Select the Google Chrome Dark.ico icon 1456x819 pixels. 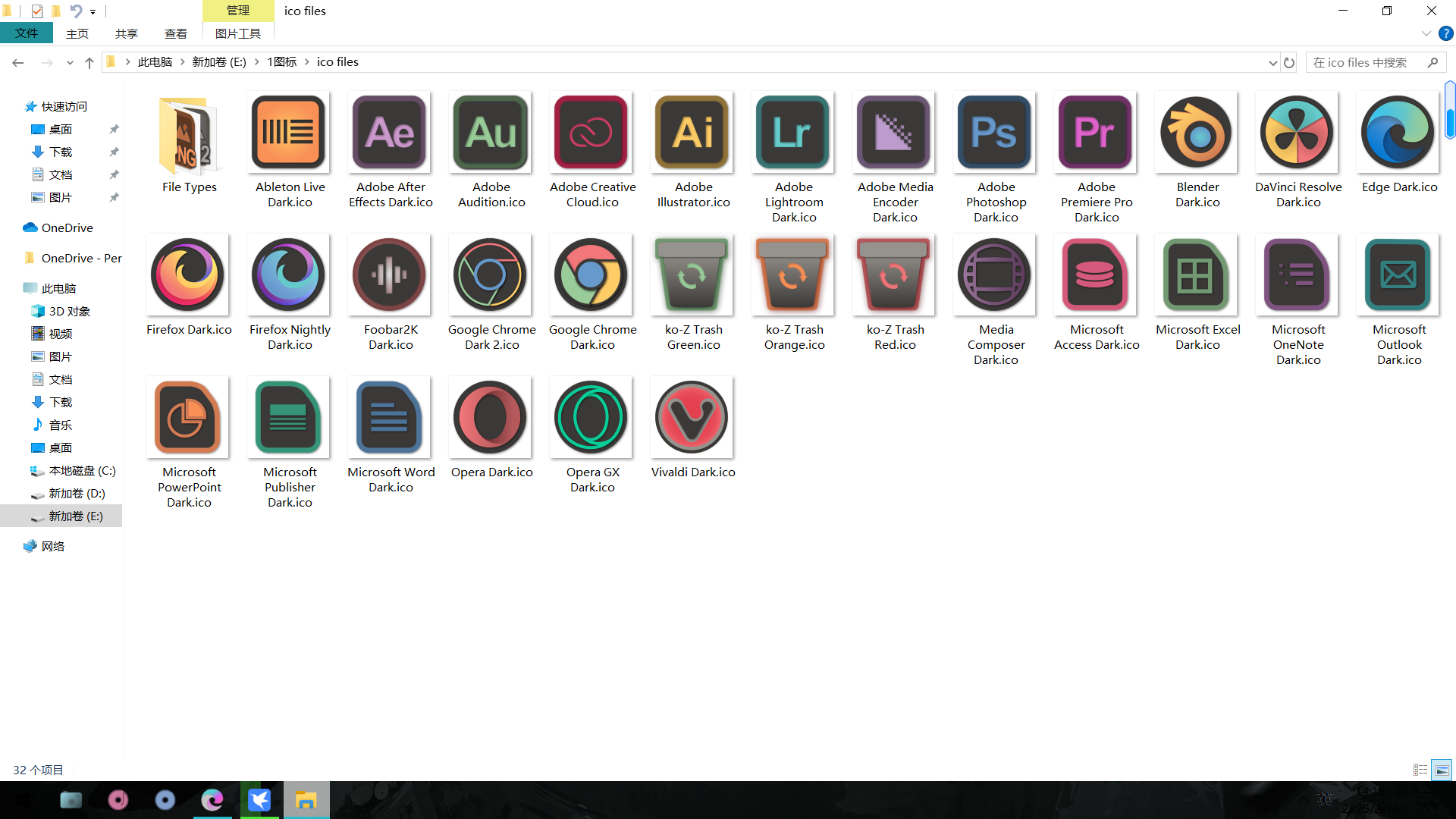click(592, 275)
